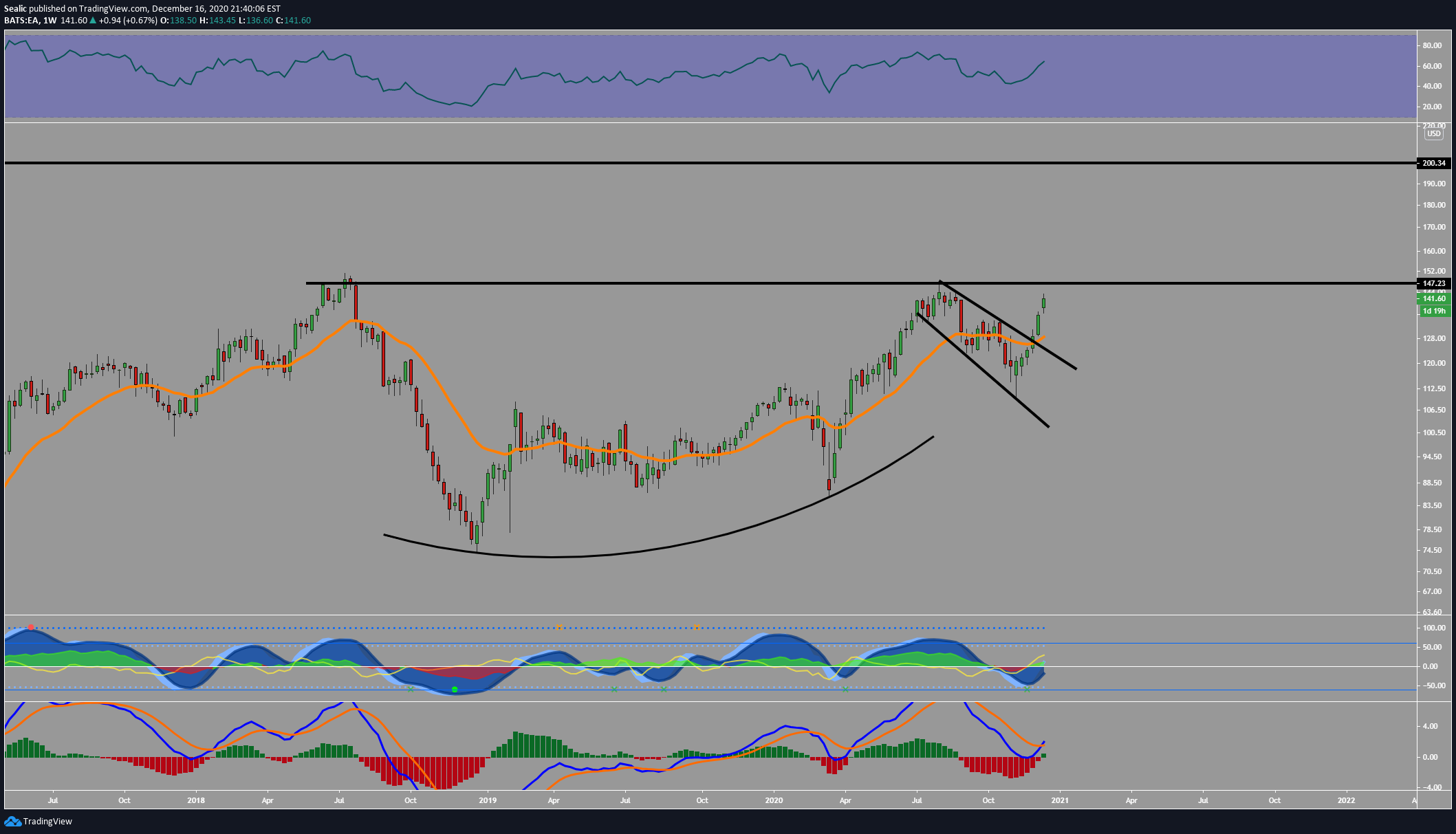
Task: Click the 1W interval text in header
Action: point(50,21)
